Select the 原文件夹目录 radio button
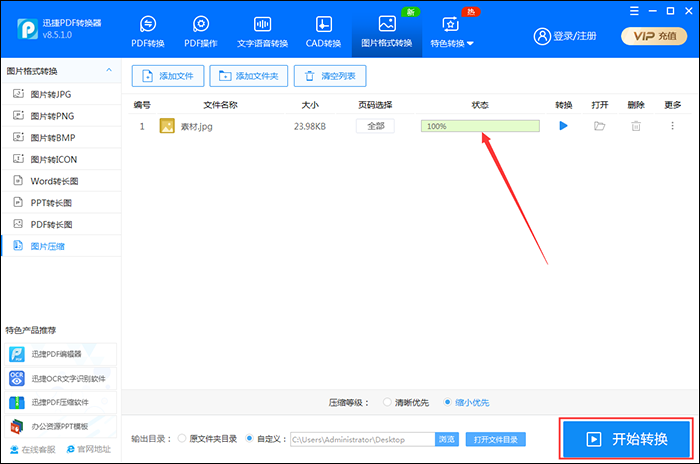Viewport: 700px width, 464px height. 182,439
